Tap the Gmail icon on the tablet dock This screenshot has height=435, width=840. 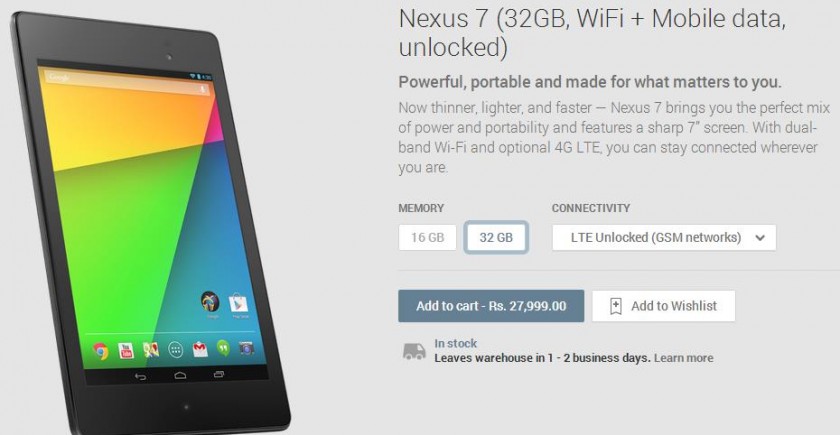point(200,349)
